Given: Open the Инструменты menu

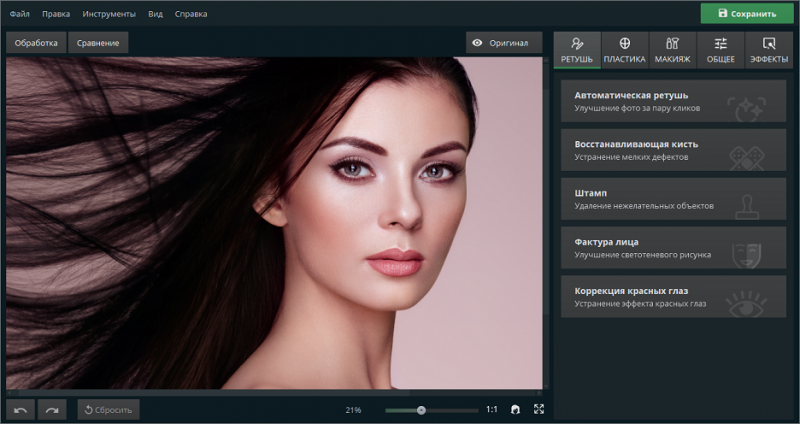Looking at the screenshot, I should (109, 14).
